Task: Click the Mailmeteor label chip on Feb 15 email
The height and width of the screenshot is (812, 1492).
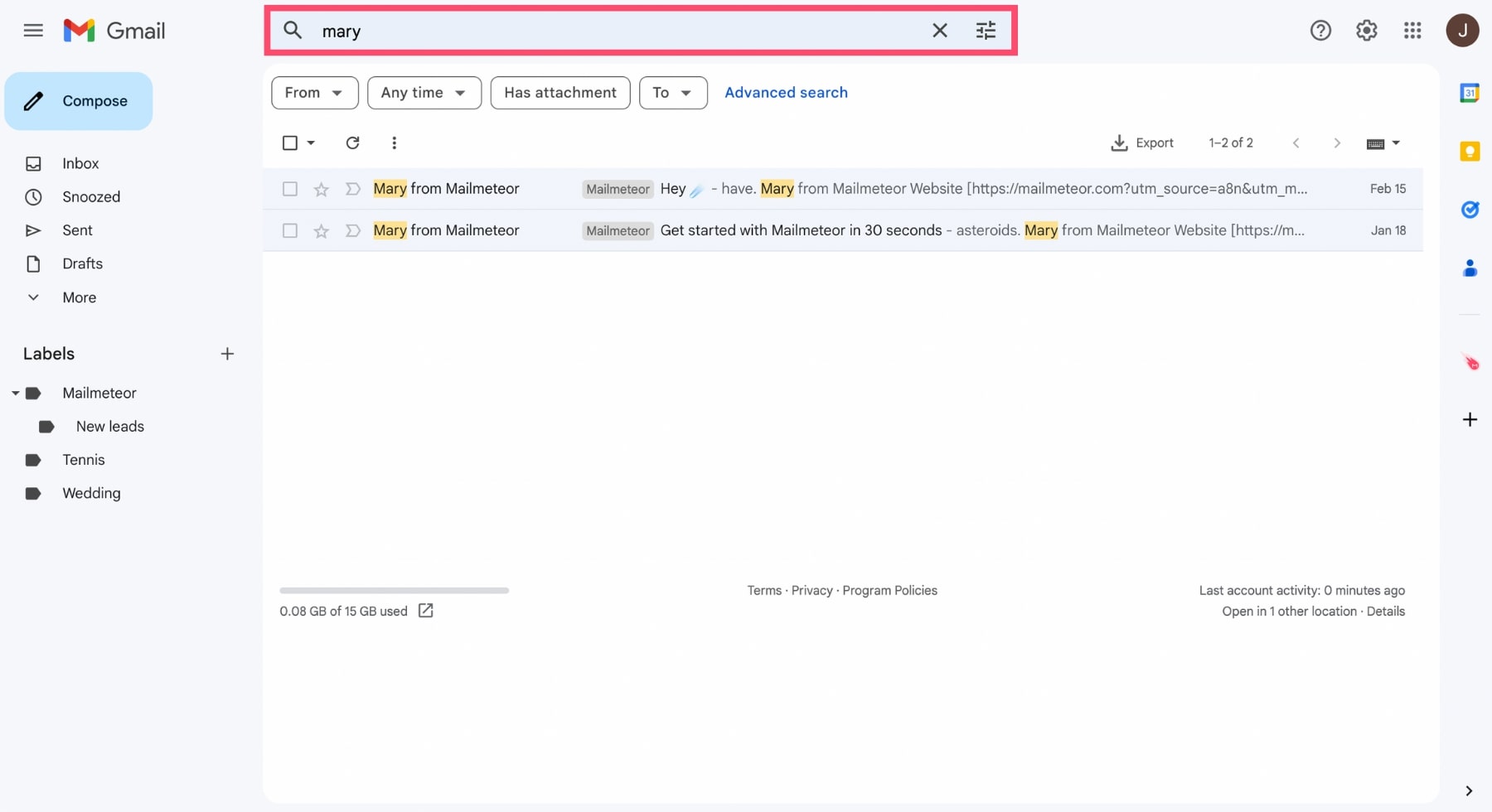Action: 618,189
